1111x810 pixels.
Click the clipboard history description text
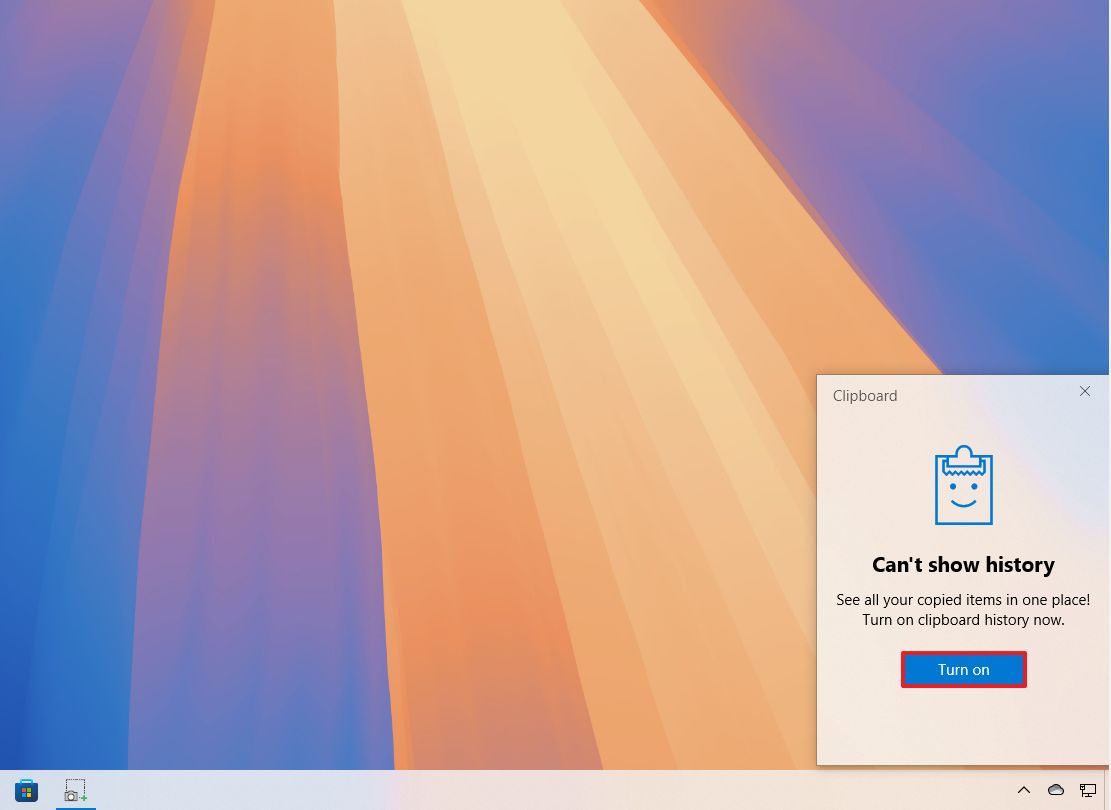click(963, 609)
